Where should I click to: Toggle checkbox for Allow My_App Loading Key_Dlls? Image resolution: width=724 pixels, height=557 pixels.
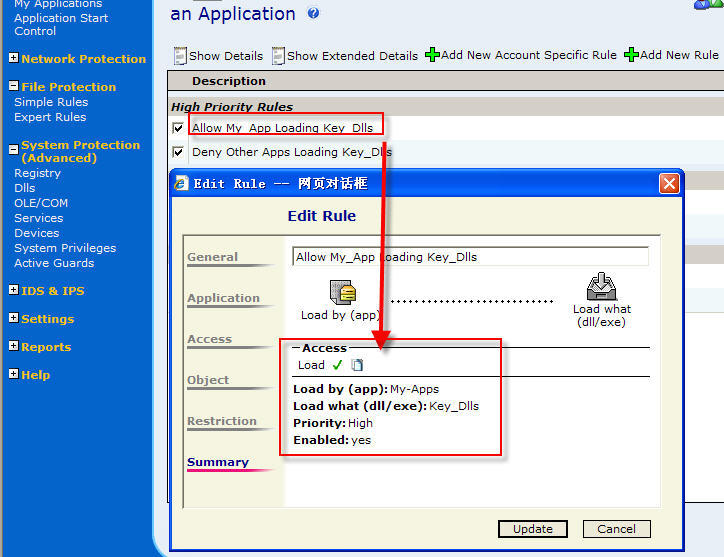[178, 127]
